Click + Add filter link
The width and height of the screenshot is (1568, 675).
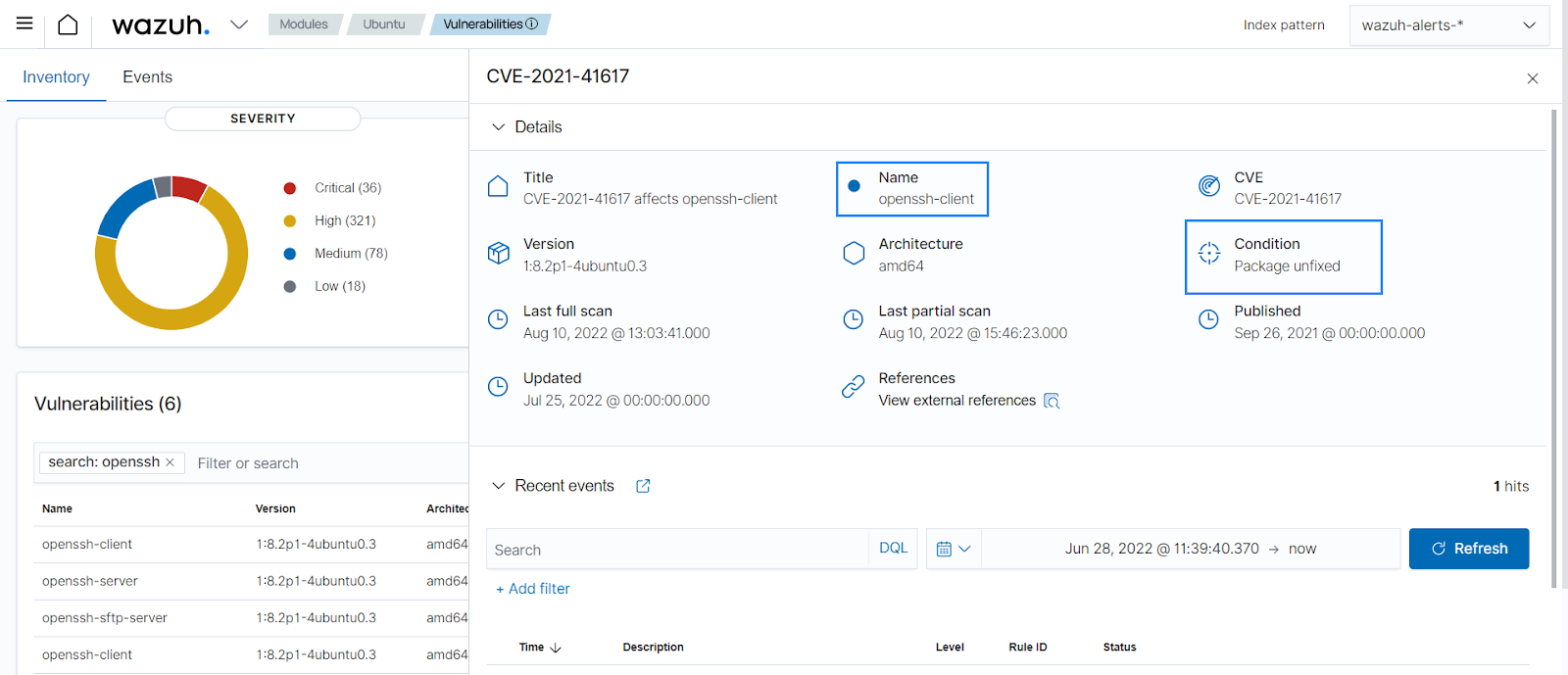(x=533, y=589)
